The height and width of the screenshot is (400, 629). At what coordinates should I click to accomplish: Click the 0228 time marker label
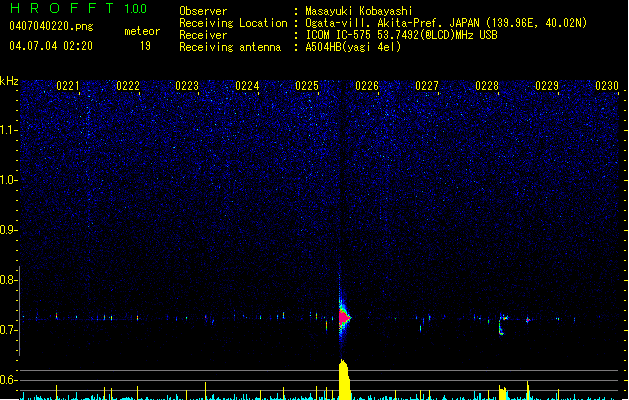coord(487,86)
